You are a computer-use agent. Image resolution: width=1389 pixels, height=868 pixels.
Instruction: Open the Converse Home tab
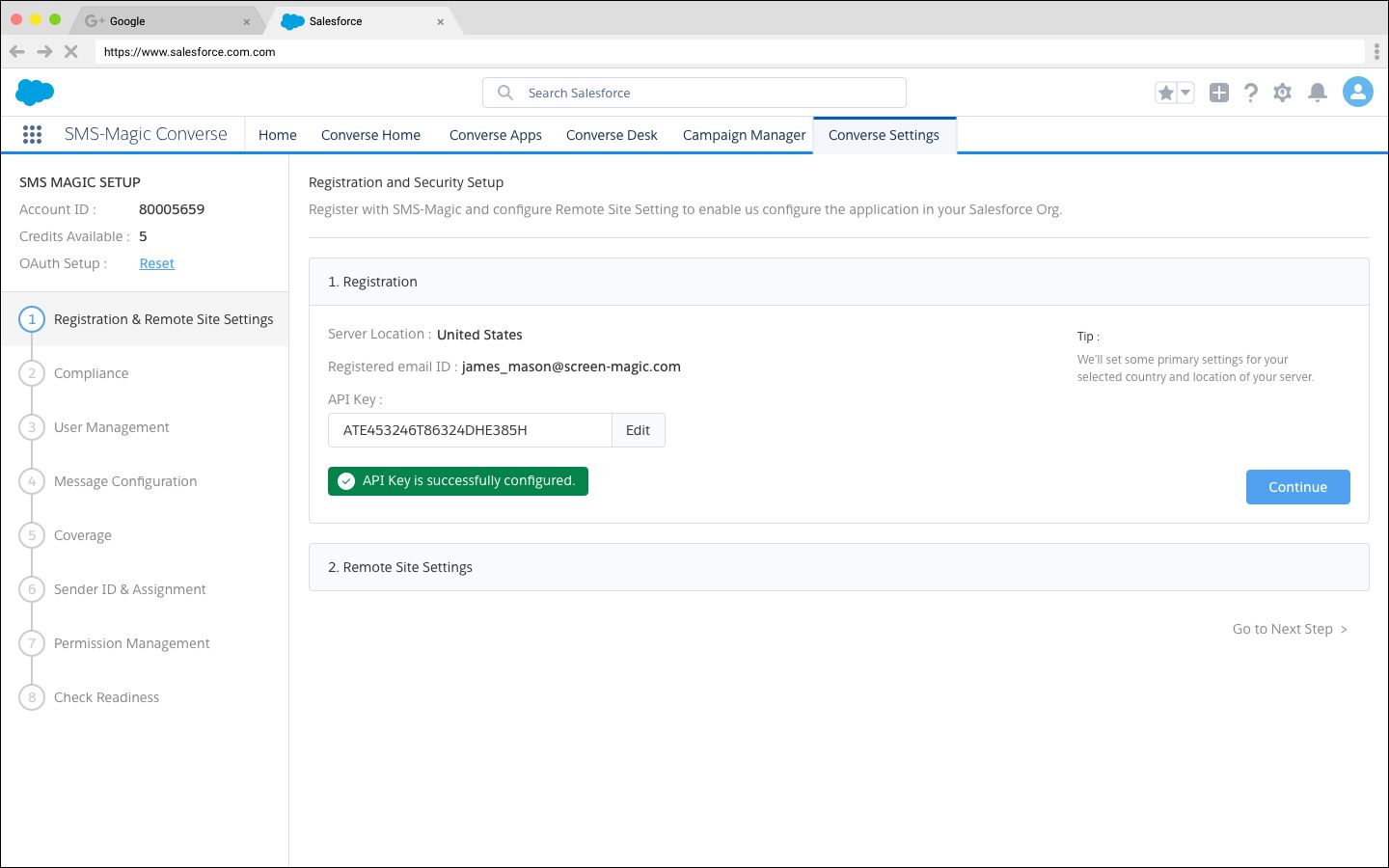point(370,135)
